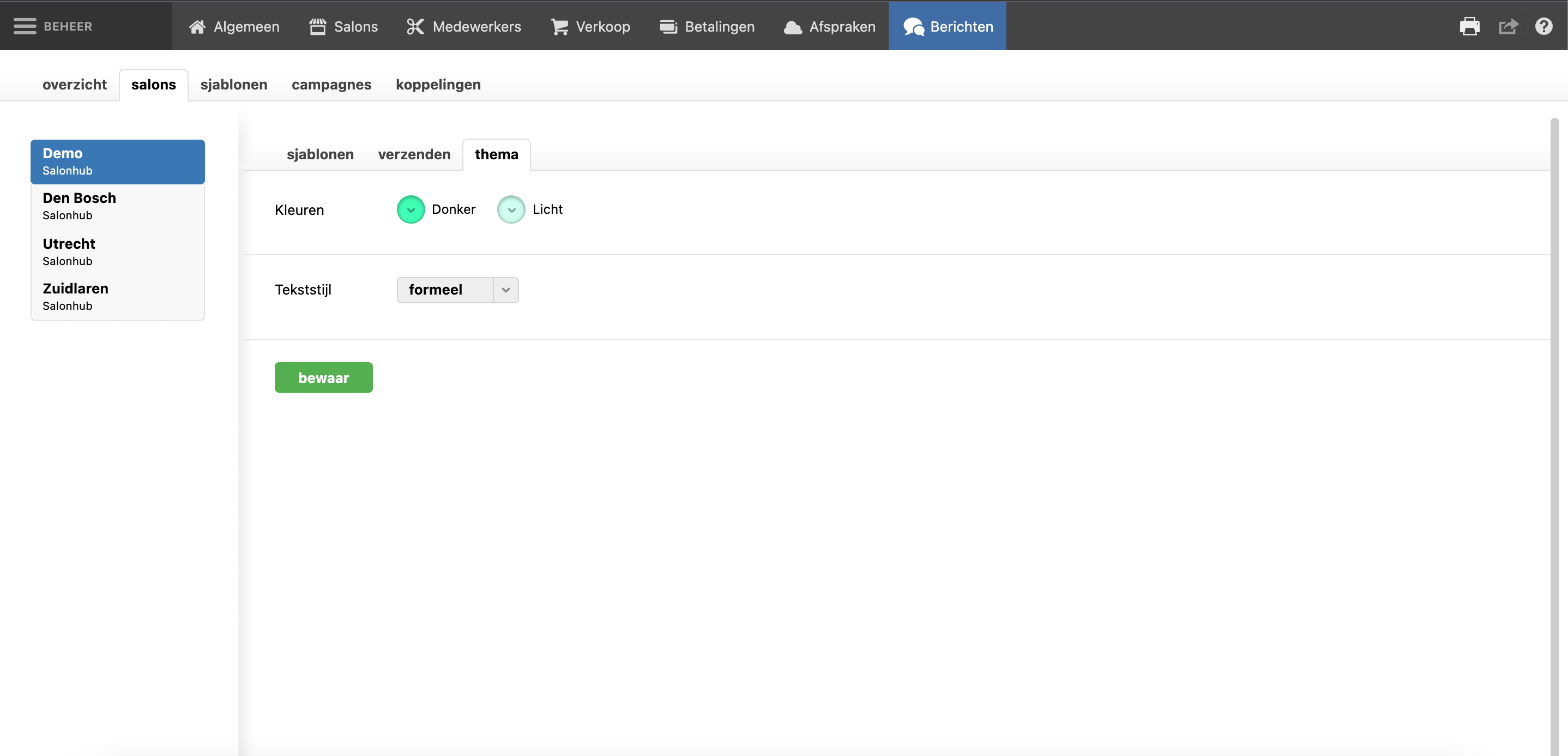Viewport: 1568px width, 756px height.
Task: Open the Donker color picker circle
Action: pos(411,209)
